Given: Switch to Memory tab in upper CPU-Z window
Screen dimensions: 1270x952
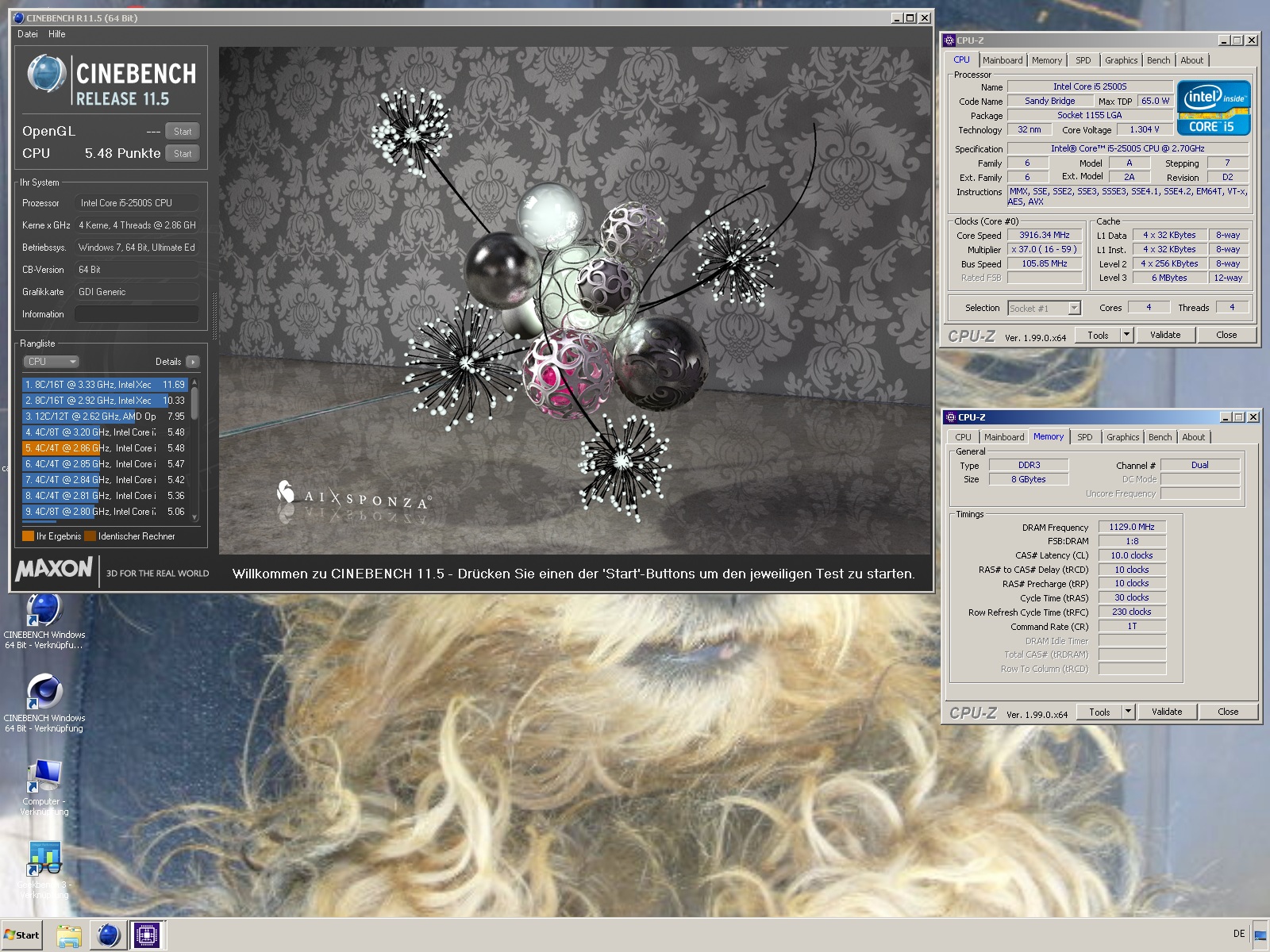Looking at the screenshot, I should click(1047, 60).
